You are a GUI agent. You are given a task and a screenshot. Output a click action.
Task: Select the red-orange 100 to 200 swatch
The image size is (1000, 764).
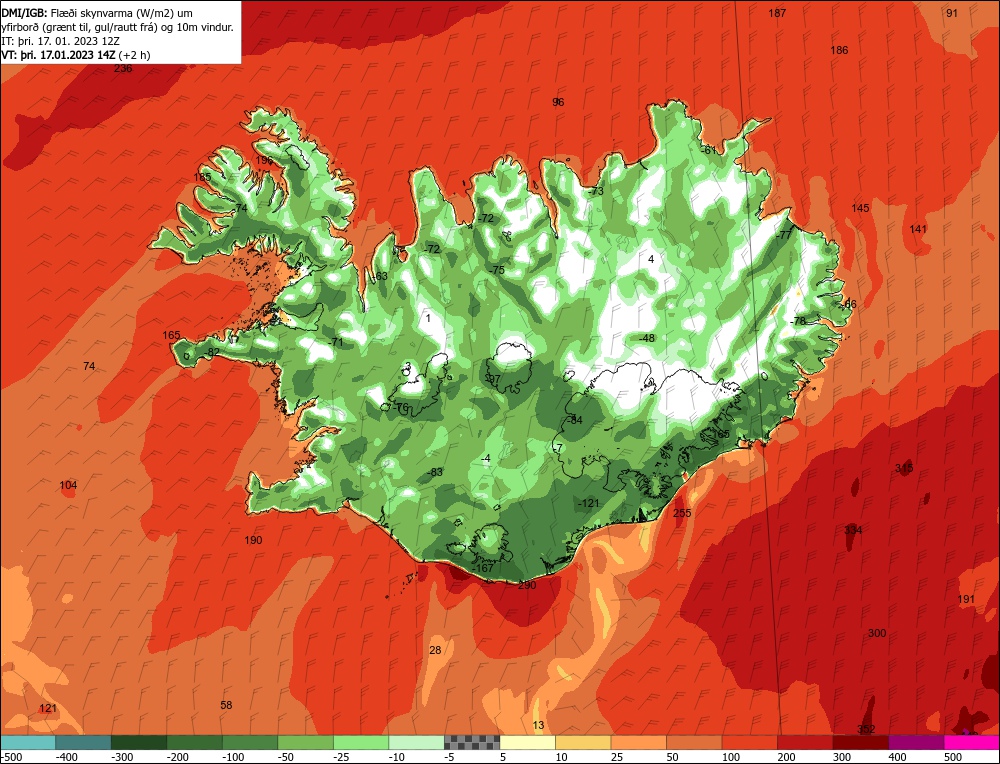point(749,742)
